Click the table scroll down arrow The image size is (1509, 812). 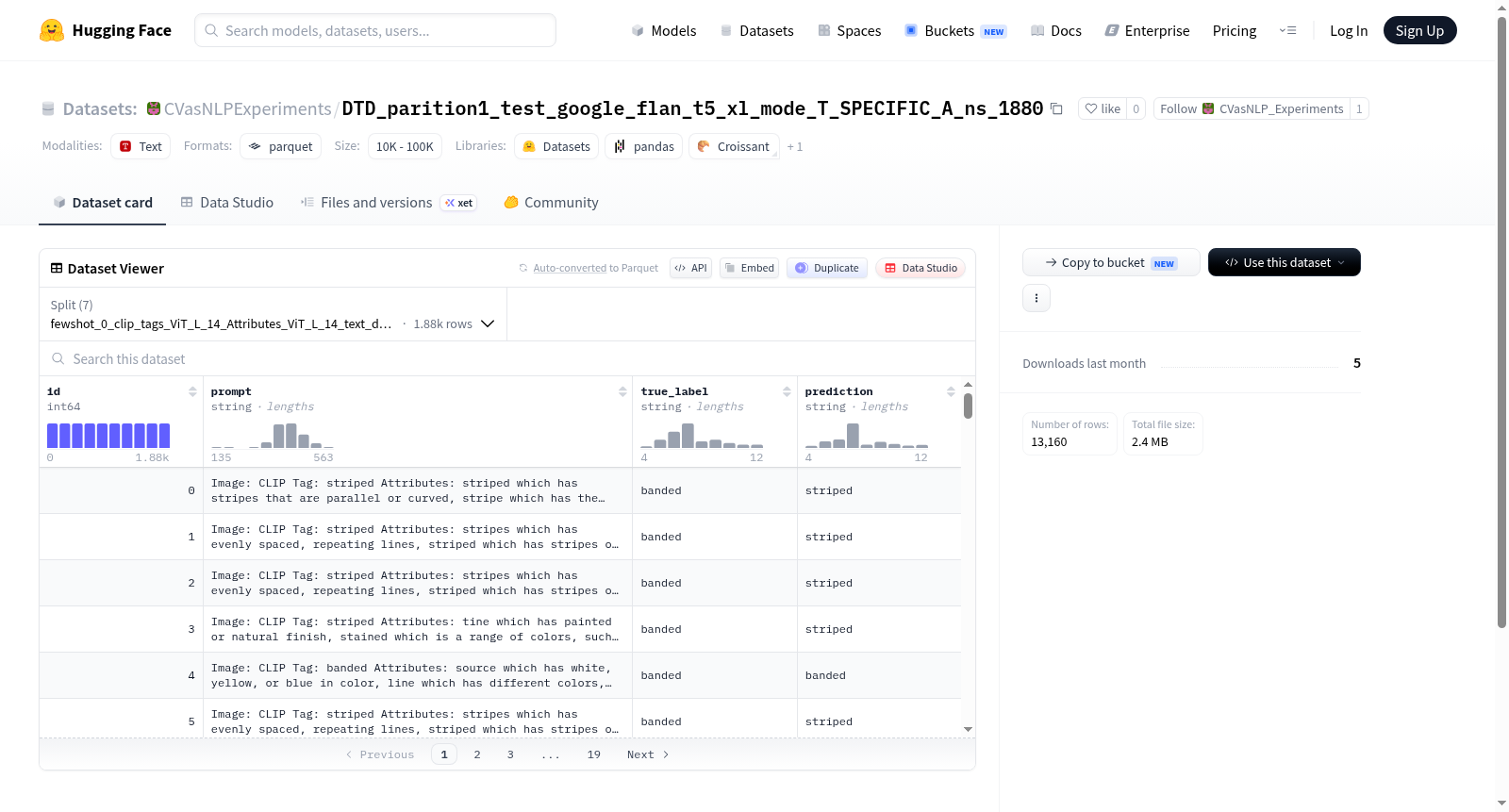968,729
